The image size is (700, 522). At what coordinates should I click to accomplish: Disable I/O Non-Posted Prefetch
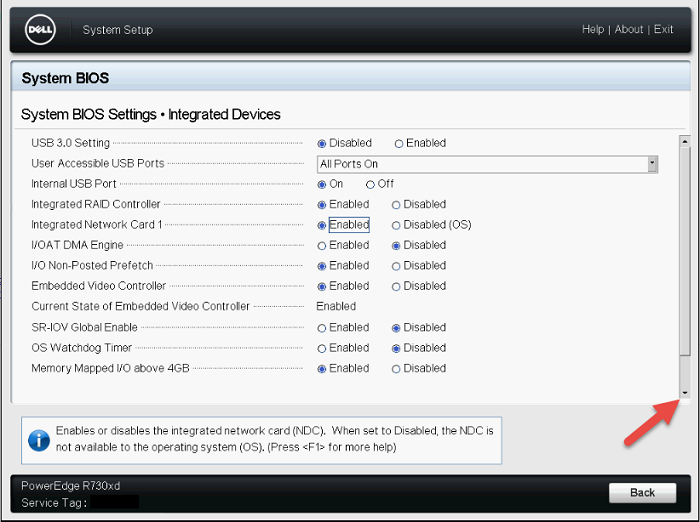[397, 266]
